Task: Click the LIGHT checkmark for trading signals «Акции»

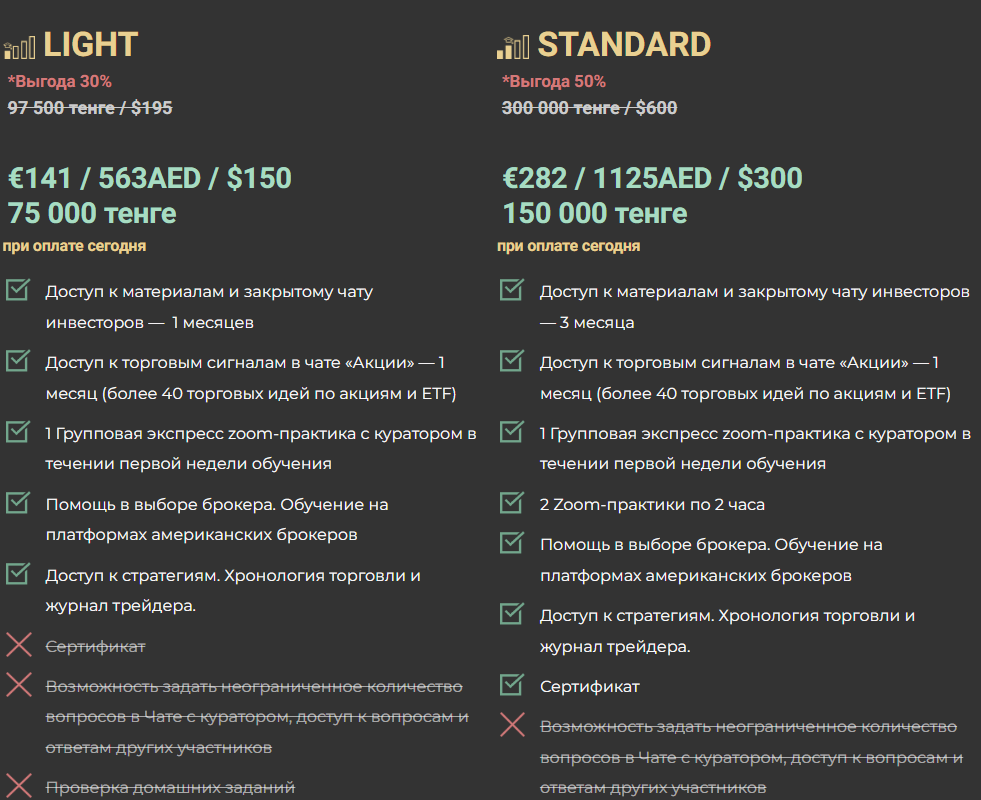Action: pyautogui.click(x=18, y=360)
